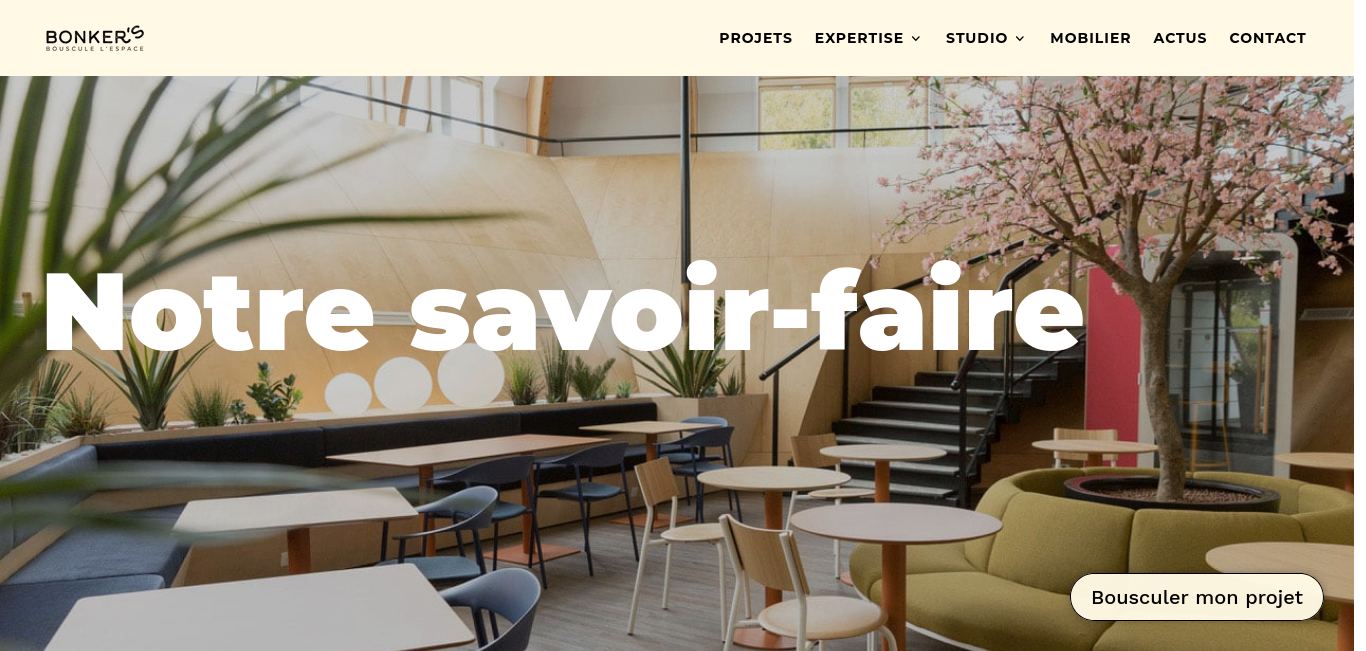The height and width of the screenshot is (651, 1366).
Task: Expand the chevron next to EXPERTISE
Action: tap(915, 39)
